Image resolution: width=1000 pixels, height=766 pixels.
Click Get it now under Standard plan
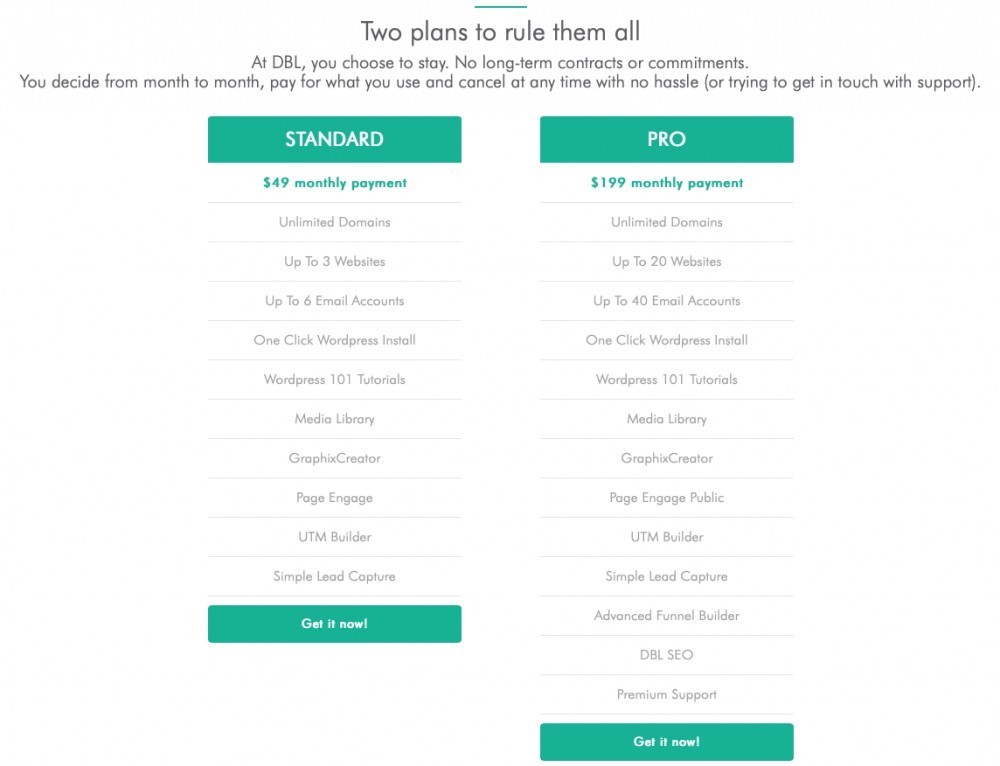(x=334, y=624)
